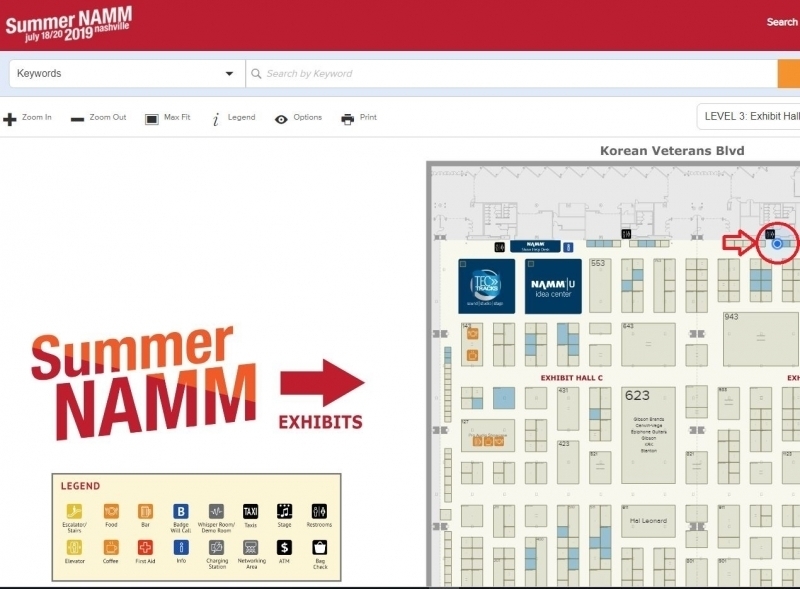Click the Food icon in the legend
Viewport: 800px width, 589px height.
(111, 511)
